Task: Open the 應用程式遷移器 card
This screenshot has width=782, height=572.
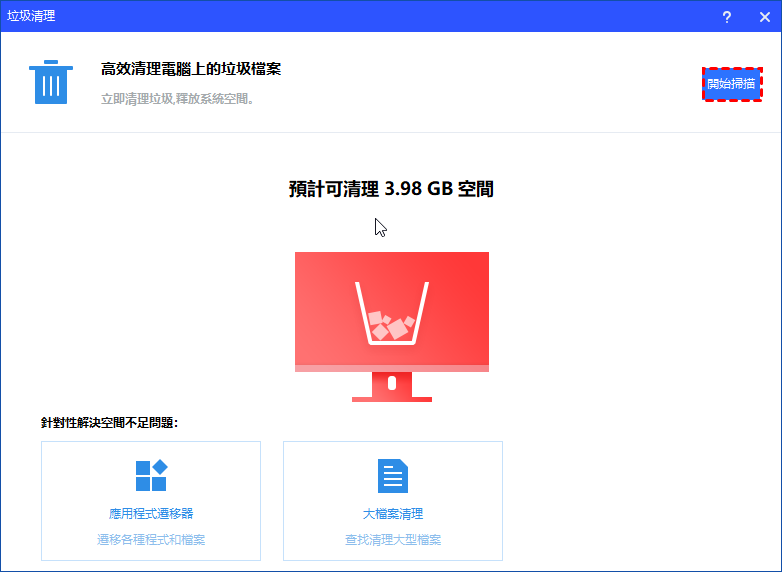Action: pyautogui.click(x=151, y=501)
